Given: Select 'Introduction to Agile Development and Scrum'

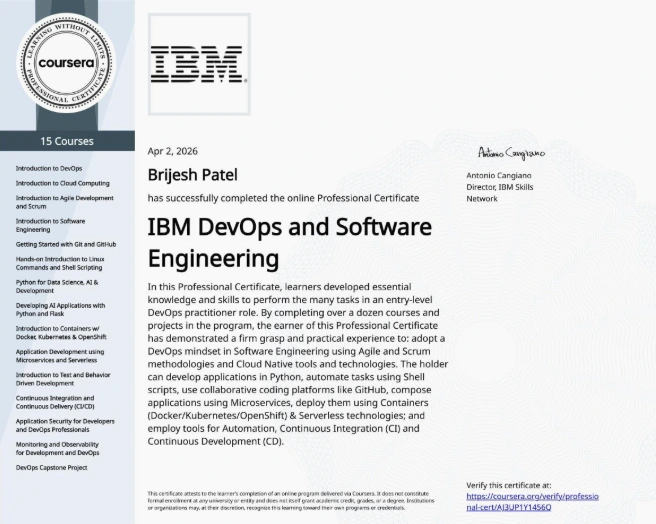Looking at the screenshot, I should pos(64,202).
